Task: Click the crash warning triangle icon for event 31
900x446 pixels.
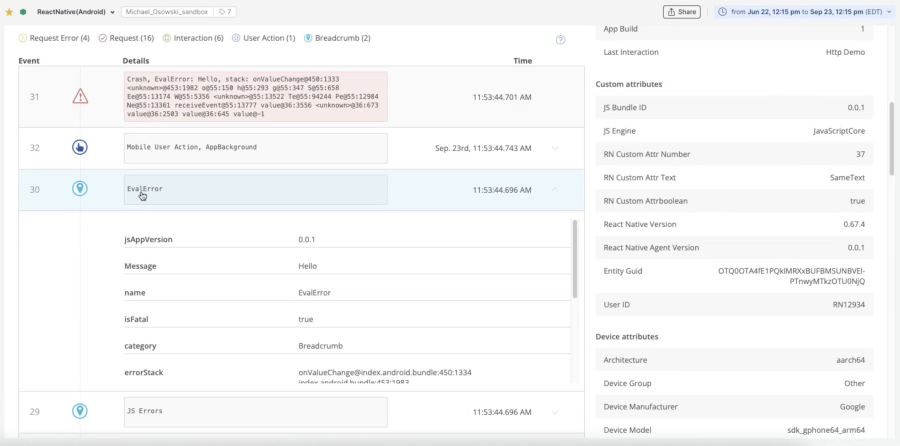Action: point(80,96)
